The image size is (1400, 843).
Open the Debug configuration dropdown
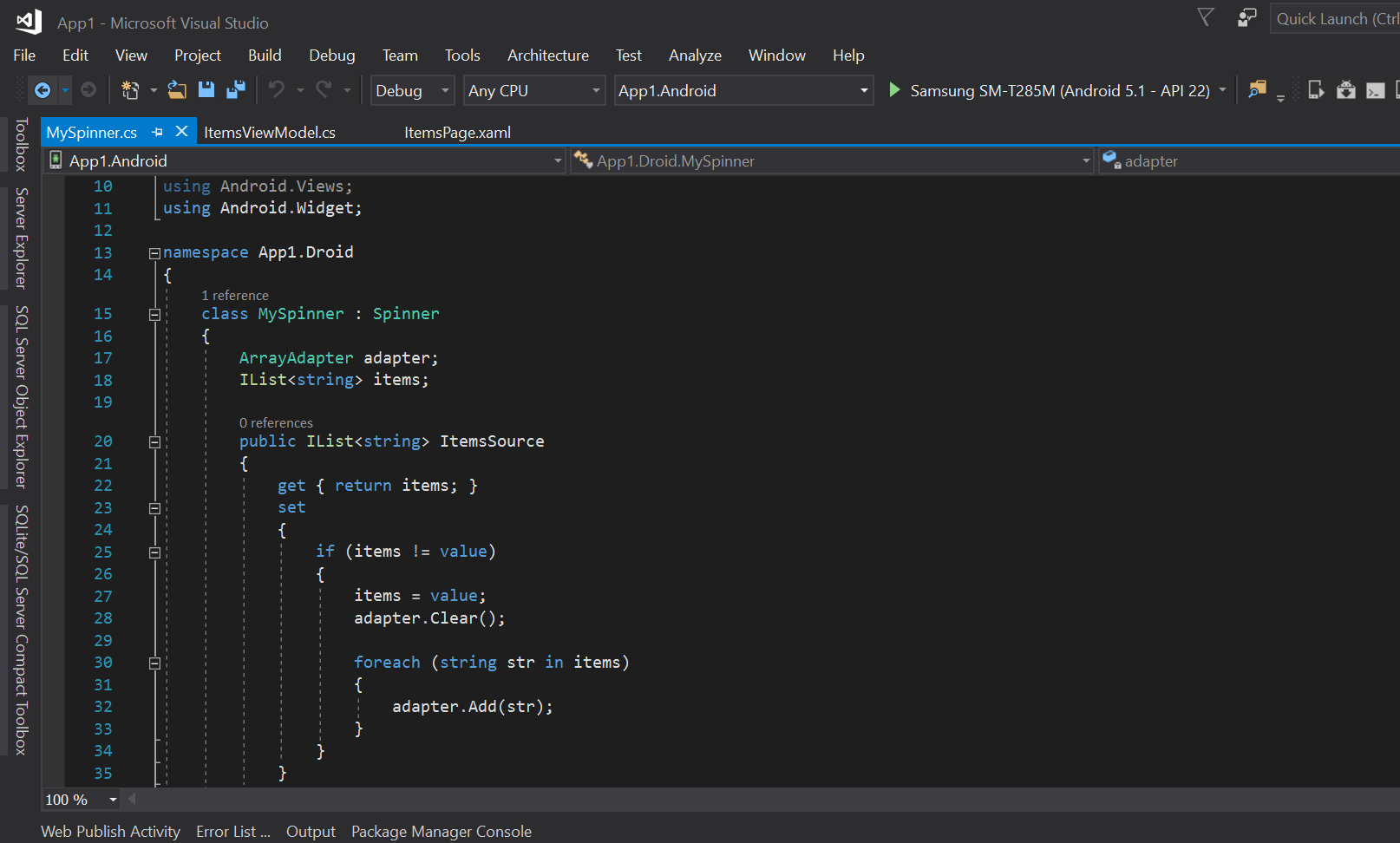tap(412, 90)
